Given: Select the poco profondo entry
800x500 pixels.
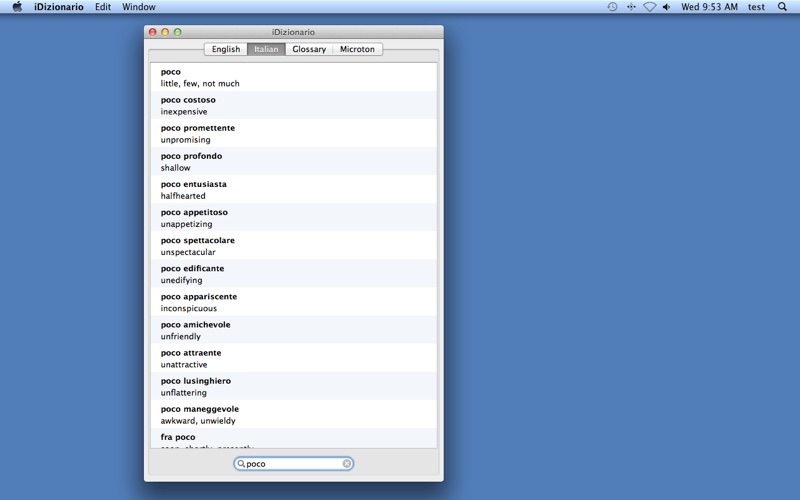Looking at the screenshot, I should pyautogui.click(x=294, y=161).
